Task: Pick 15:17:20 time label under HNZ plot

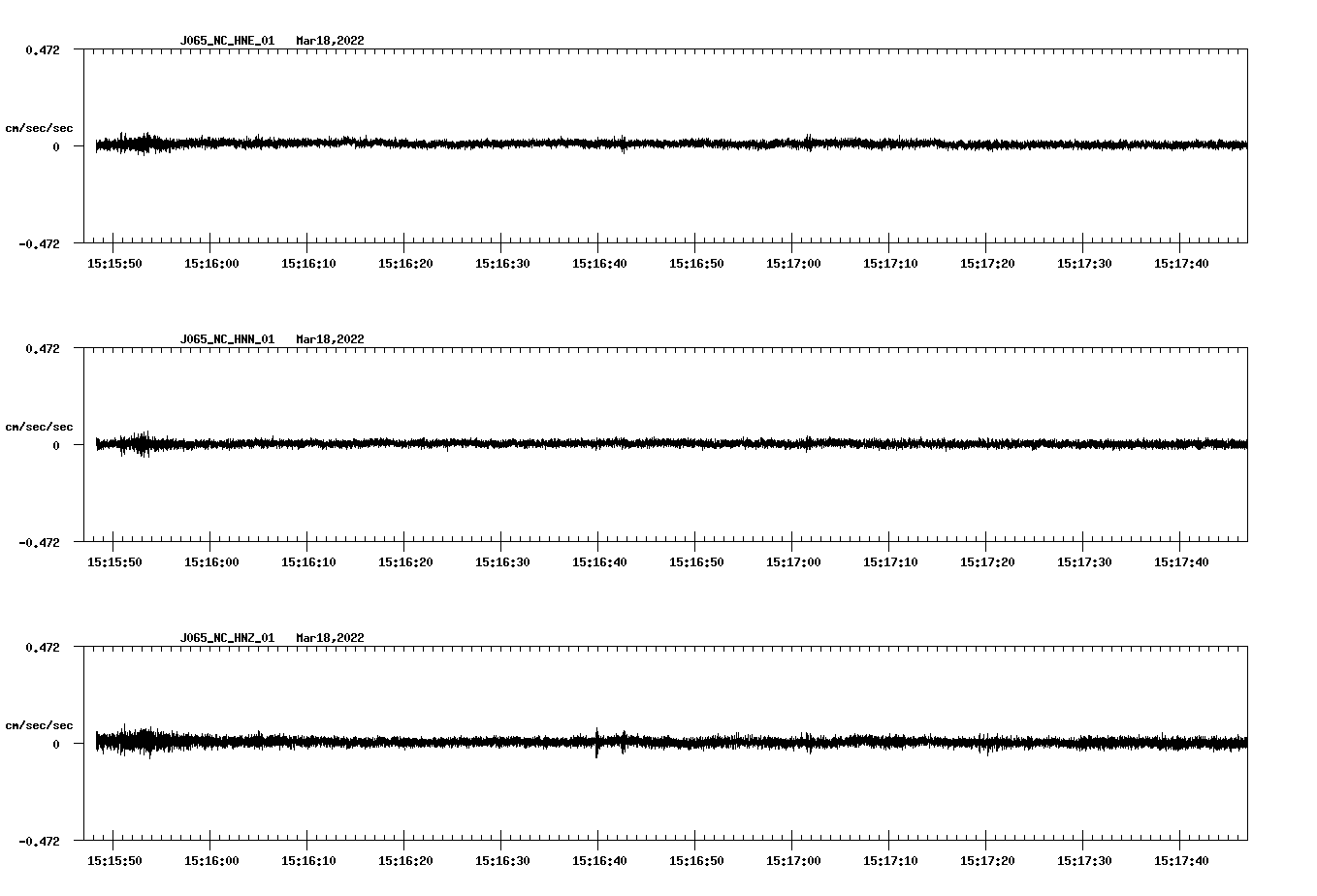Action: [987, 861]
